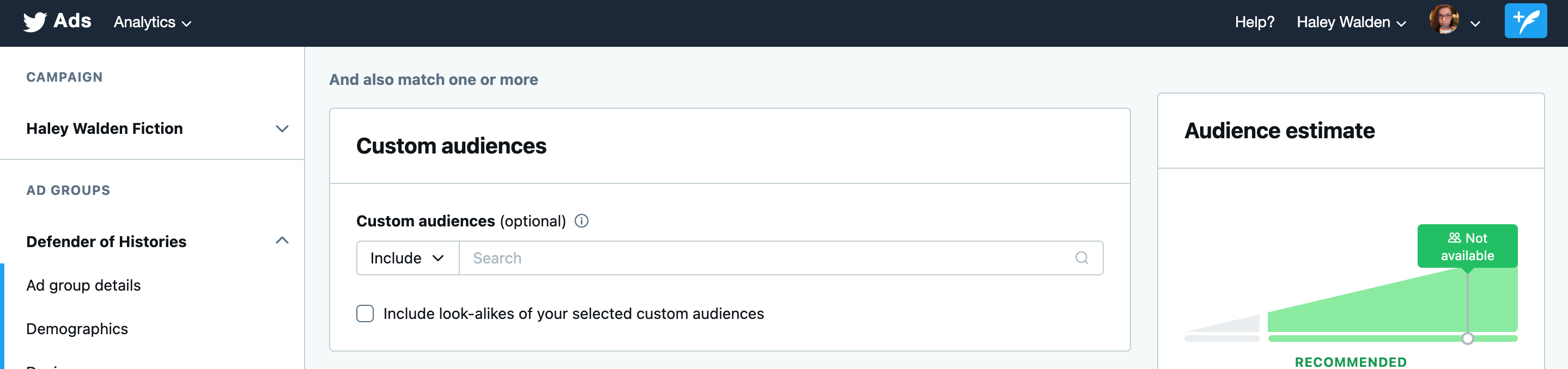Collapse the Defender of Histories ad group

coord(281,241)
